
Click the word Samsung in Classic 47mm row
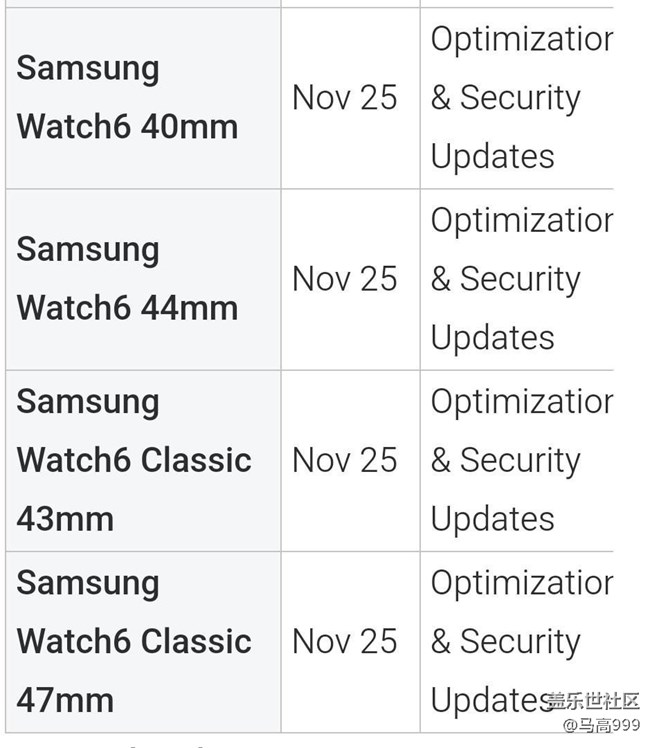[x=88, y=582]
